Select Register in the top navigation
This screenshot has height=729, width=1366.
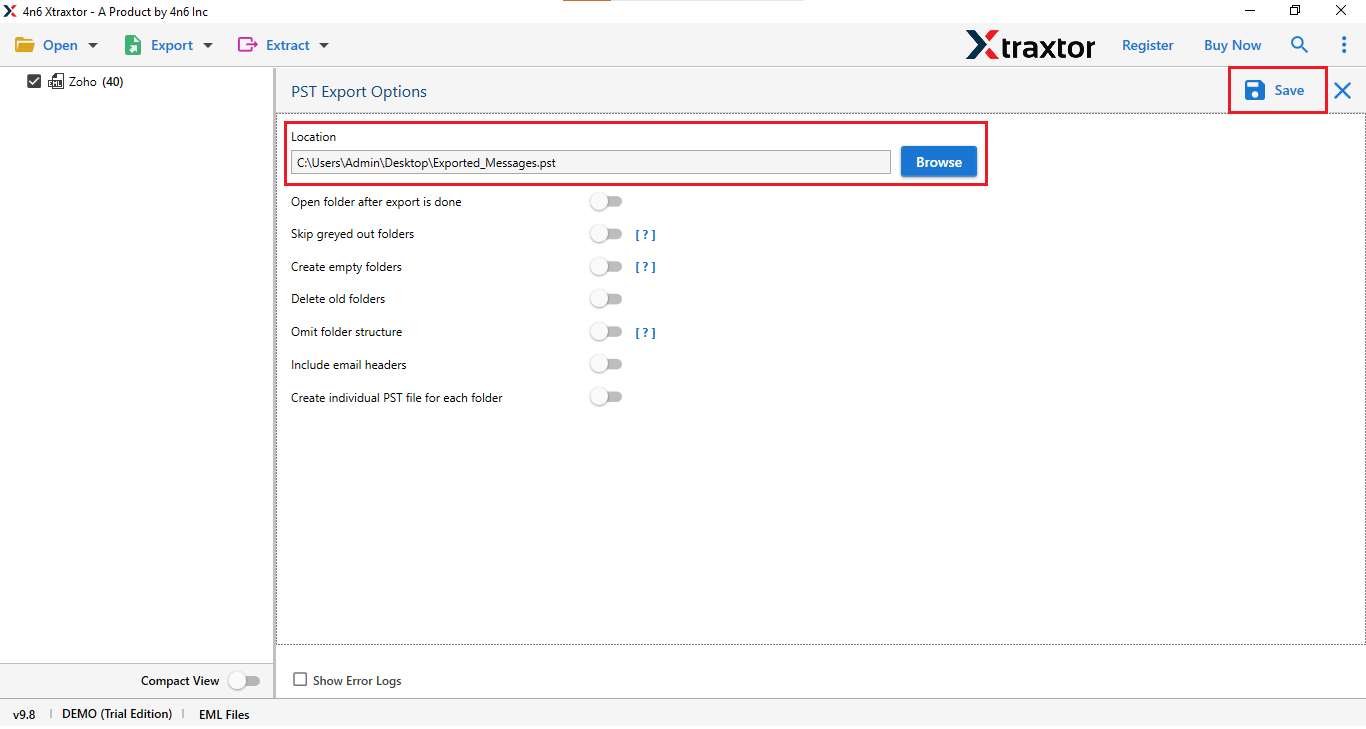pyautogui.click(x=1147, y=45)
